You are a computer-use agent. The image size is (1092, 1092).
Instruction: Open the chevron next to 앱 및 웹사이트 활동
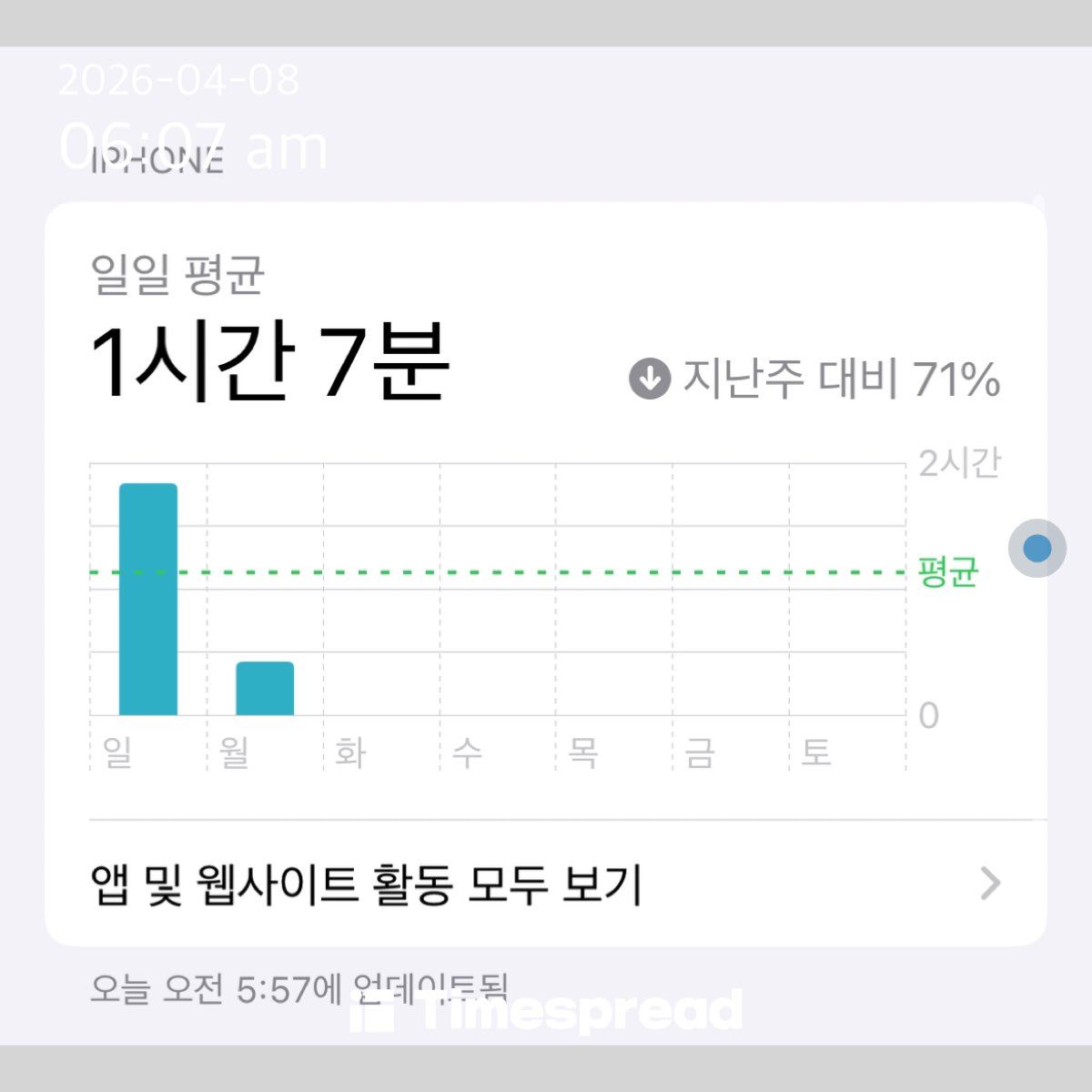coord(990,883)
